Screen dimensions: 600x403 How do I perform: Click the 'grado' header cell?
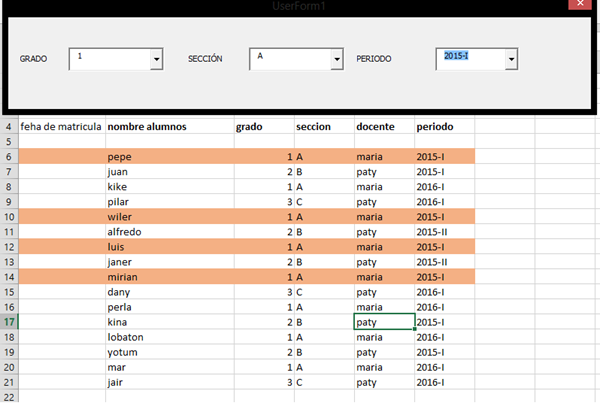click(263, 127)
